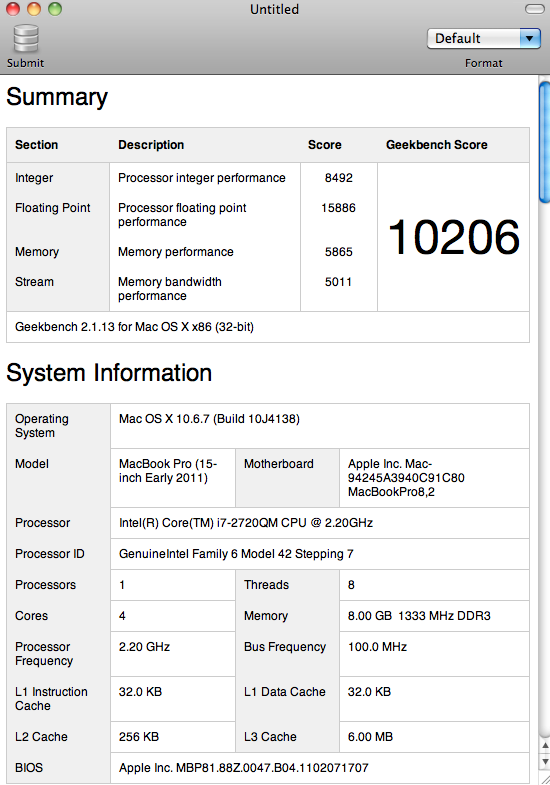Click the Cores value 4
550x785 pixels.
point(122,616)
